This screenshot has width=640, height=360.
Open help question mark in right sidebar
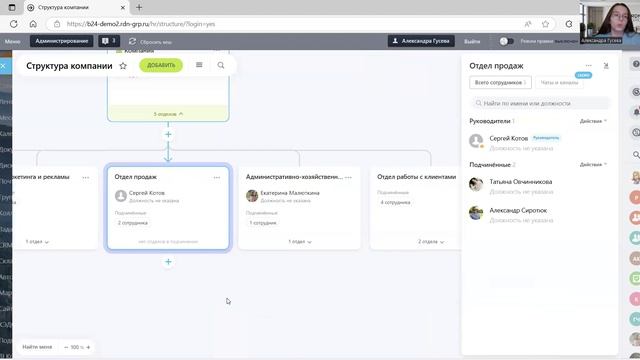(x=636, y=64)
